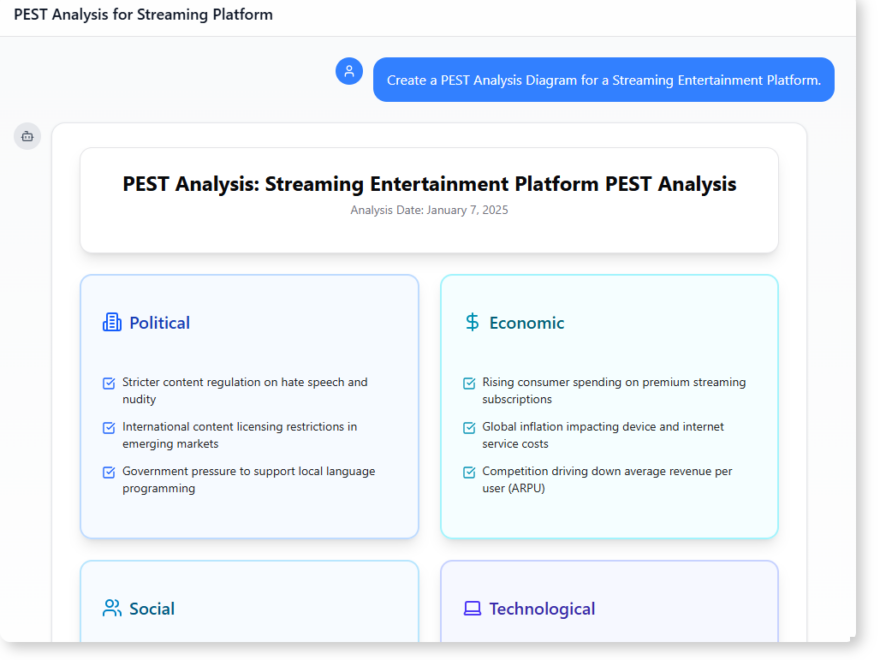Click the 'Create a PEST Analysis Diagram' prompt
Screen dimensions: 880x660
pos(604,80)
